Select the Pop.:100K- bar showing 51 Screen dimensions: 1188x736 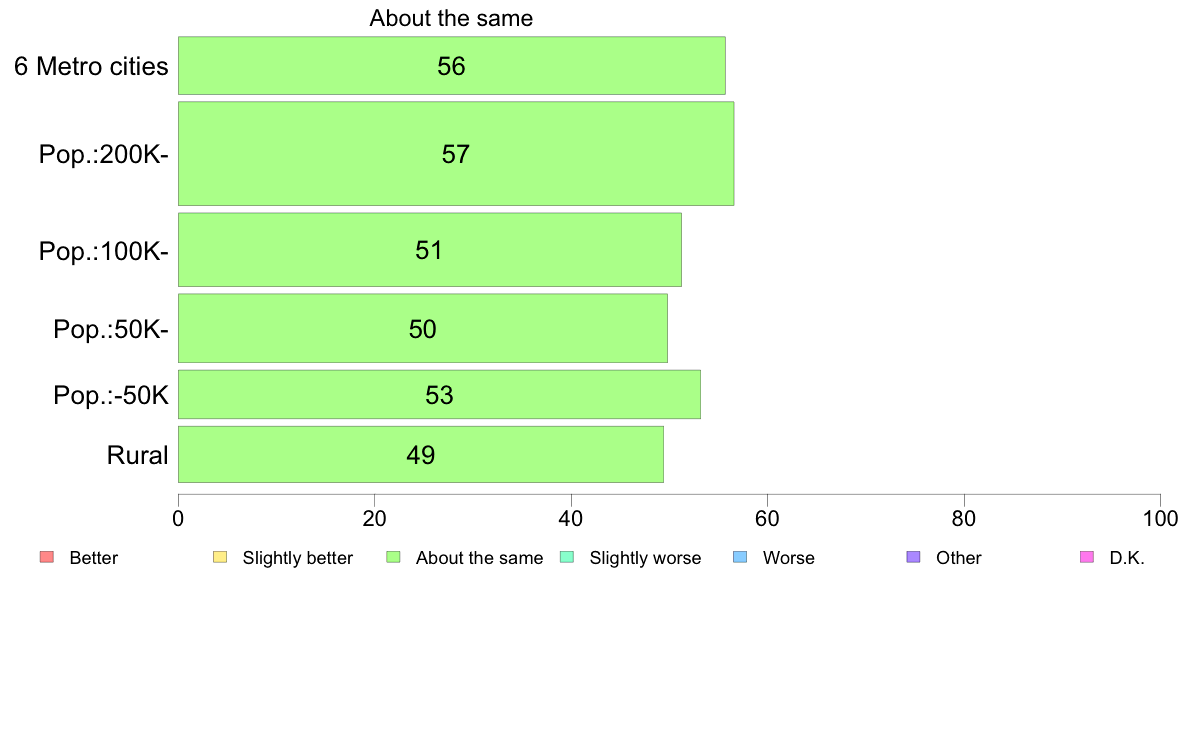430,250
